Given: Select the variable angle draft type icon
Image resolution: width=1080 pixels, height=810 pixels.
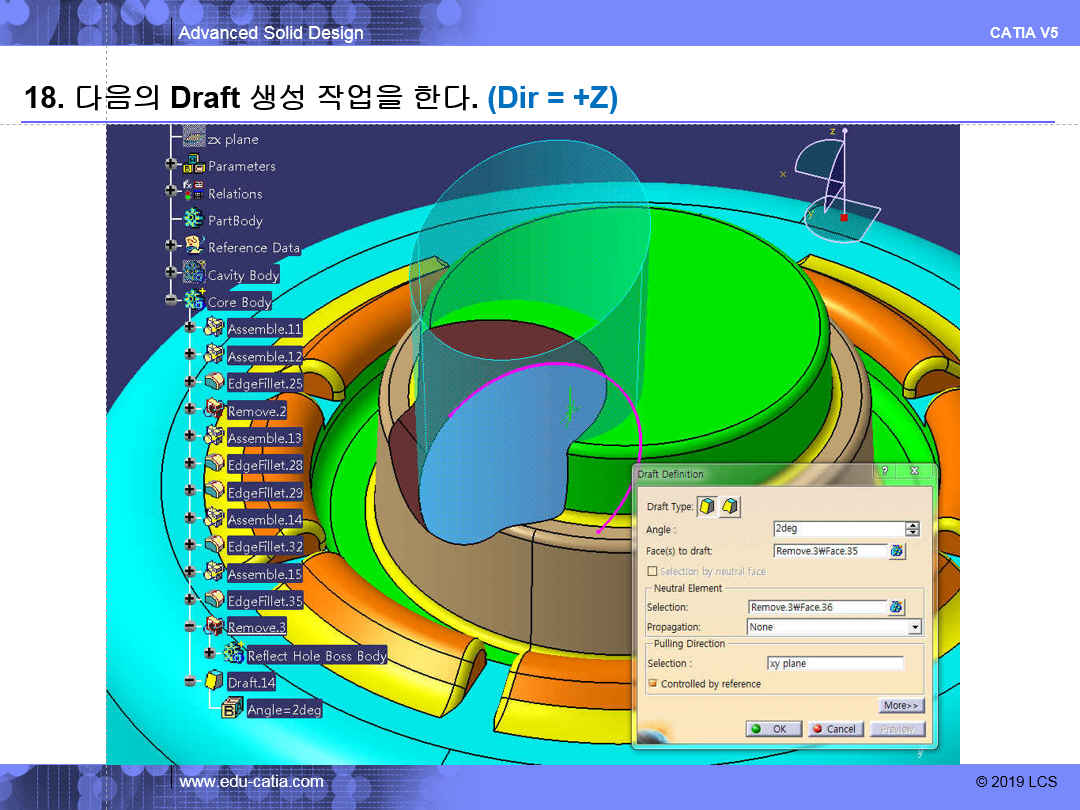Looking at the screenshot, I should 730,507.
